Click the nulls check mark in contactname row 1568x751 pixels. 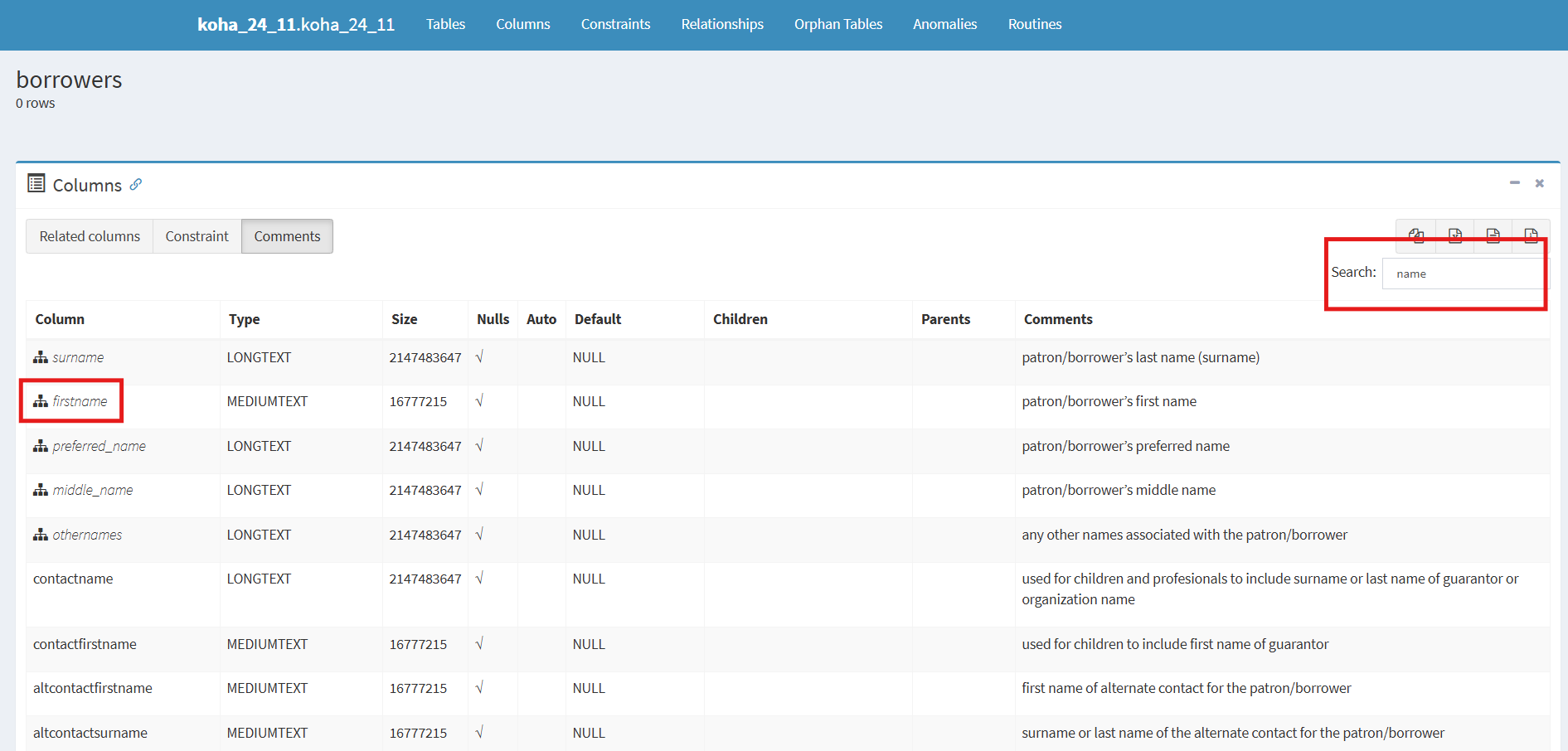click(479, 578)
